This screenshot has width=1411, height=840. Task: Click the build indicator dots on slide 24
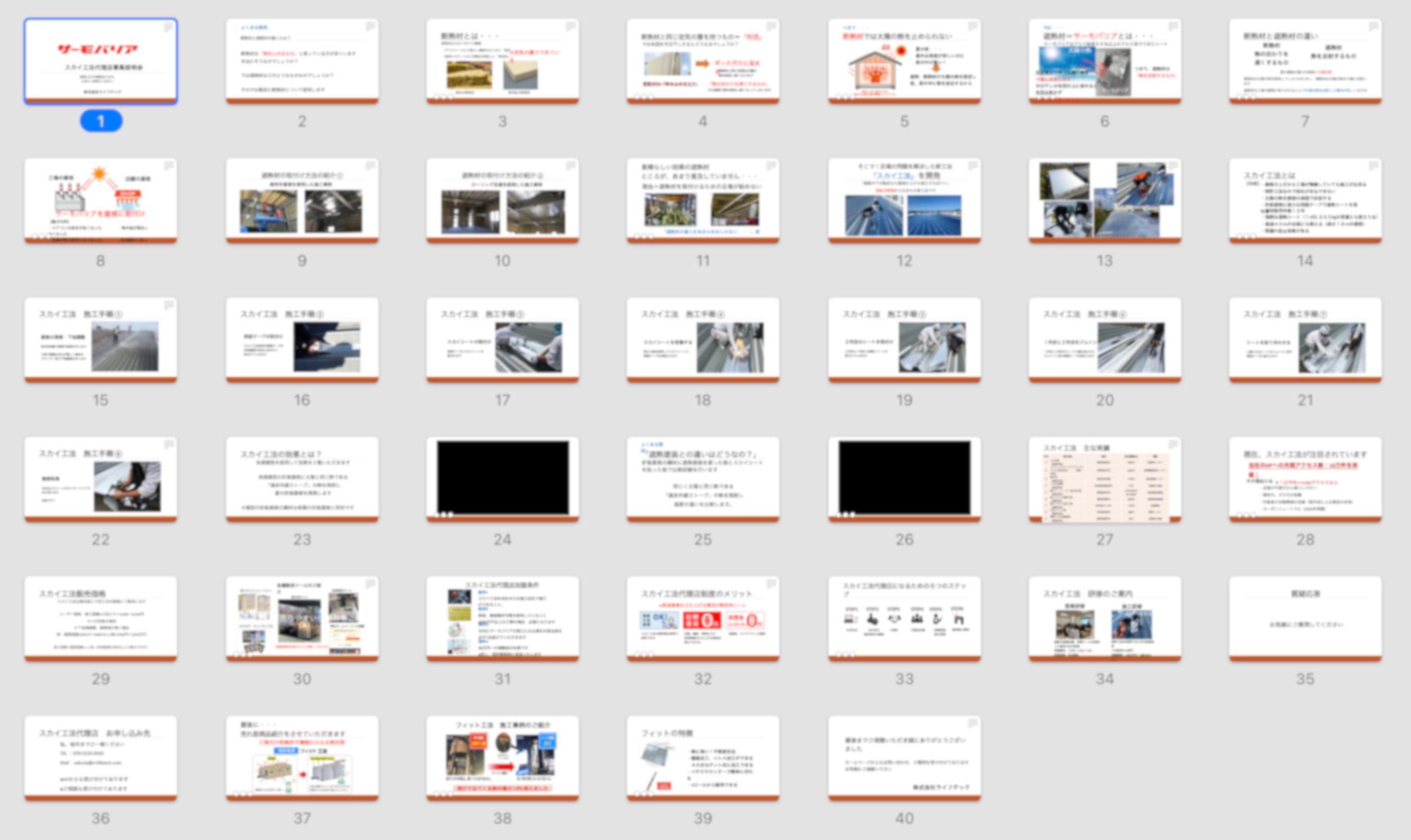point(443,515)
